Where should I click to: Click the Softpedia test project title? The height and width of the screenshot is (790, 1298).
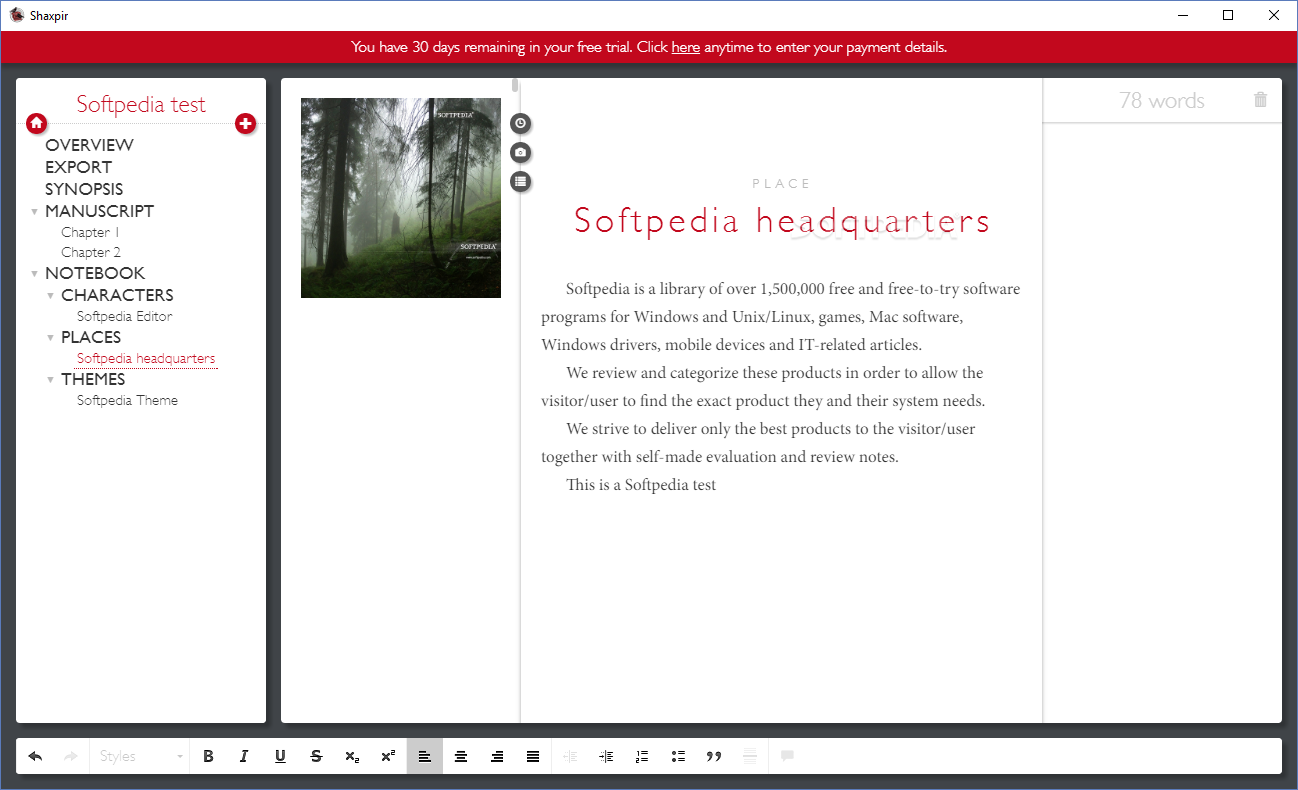pos(141,104)
